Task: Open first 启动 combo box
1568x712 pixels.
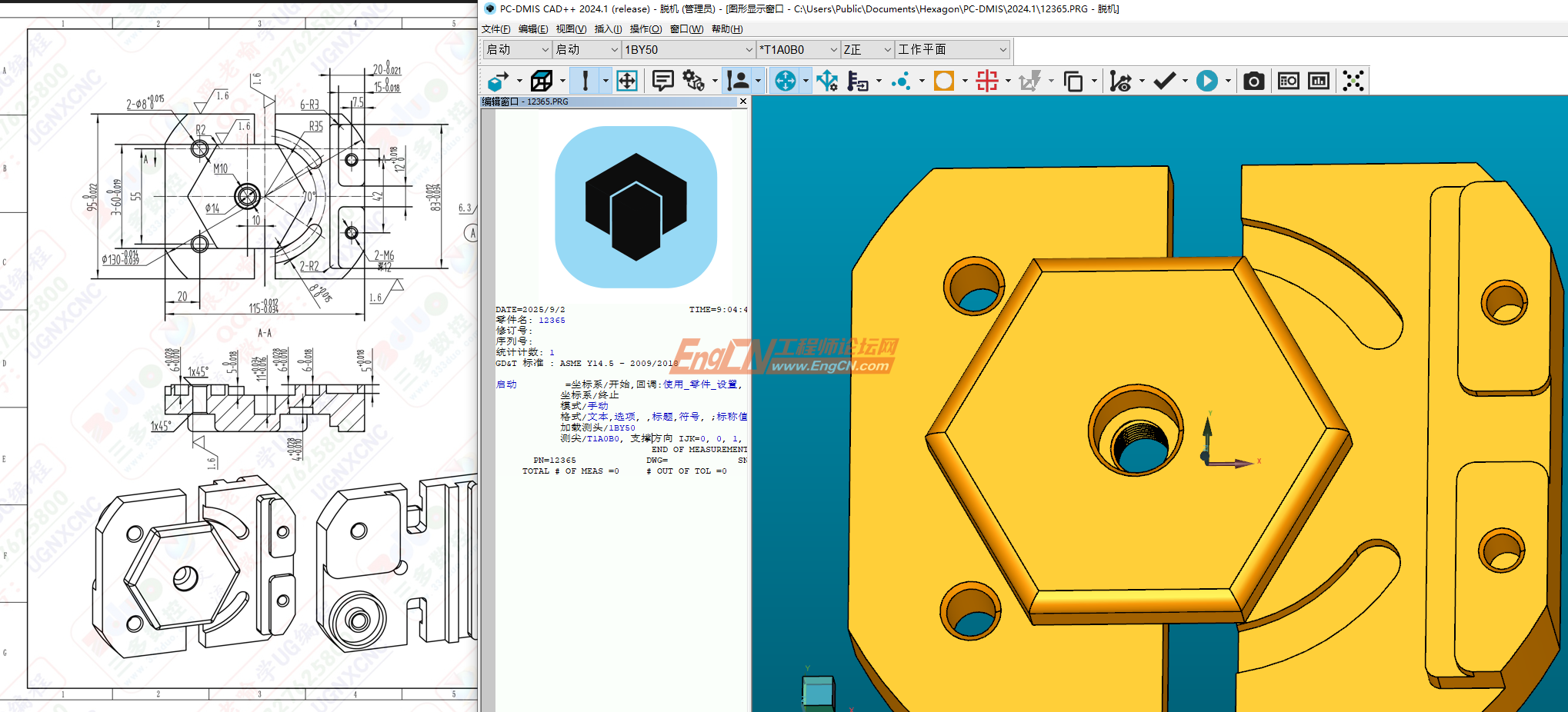Action: pyautogui.click(x=517, y=49)
